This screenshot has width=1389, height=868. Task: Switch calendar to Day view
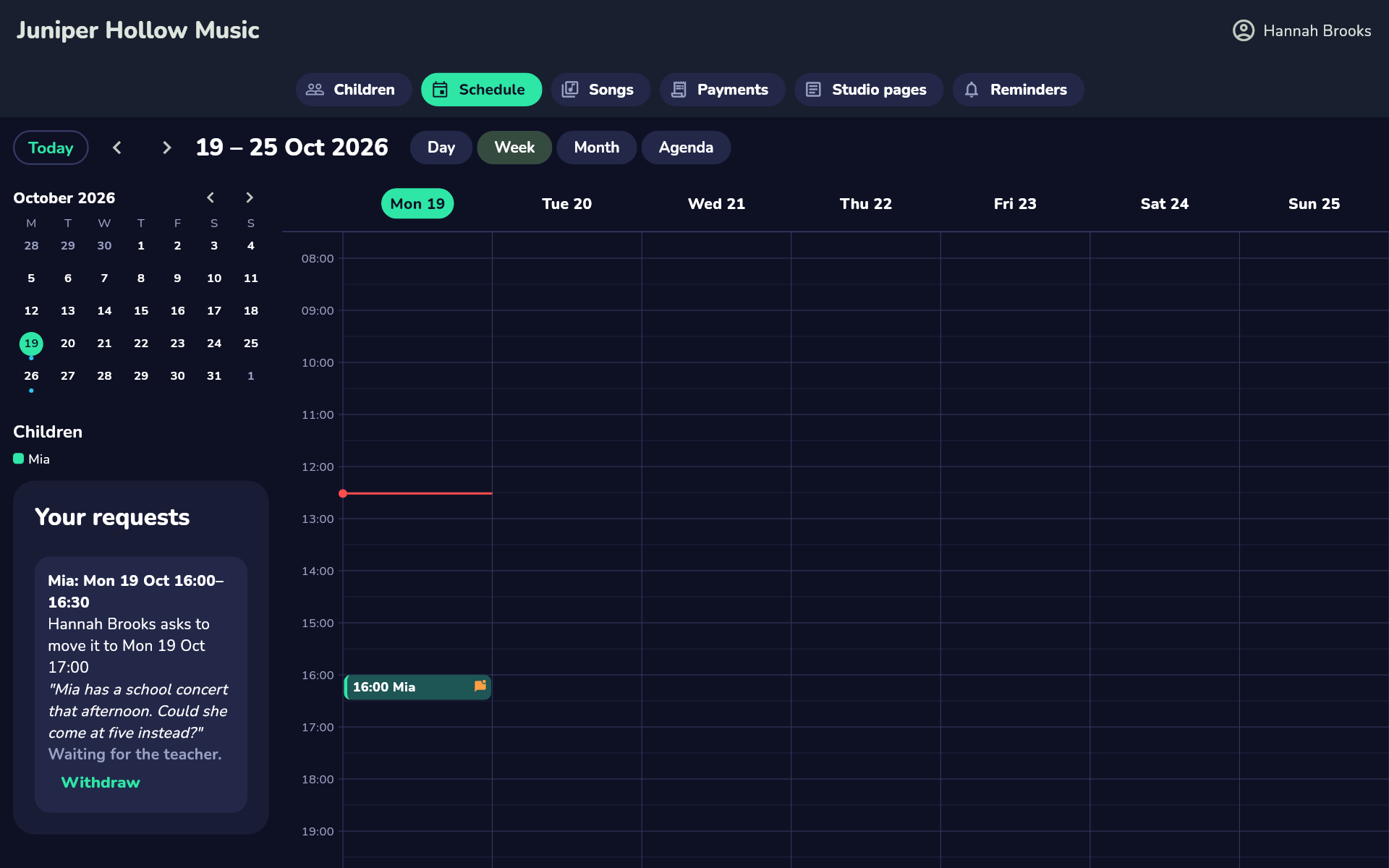coord(441,148)
